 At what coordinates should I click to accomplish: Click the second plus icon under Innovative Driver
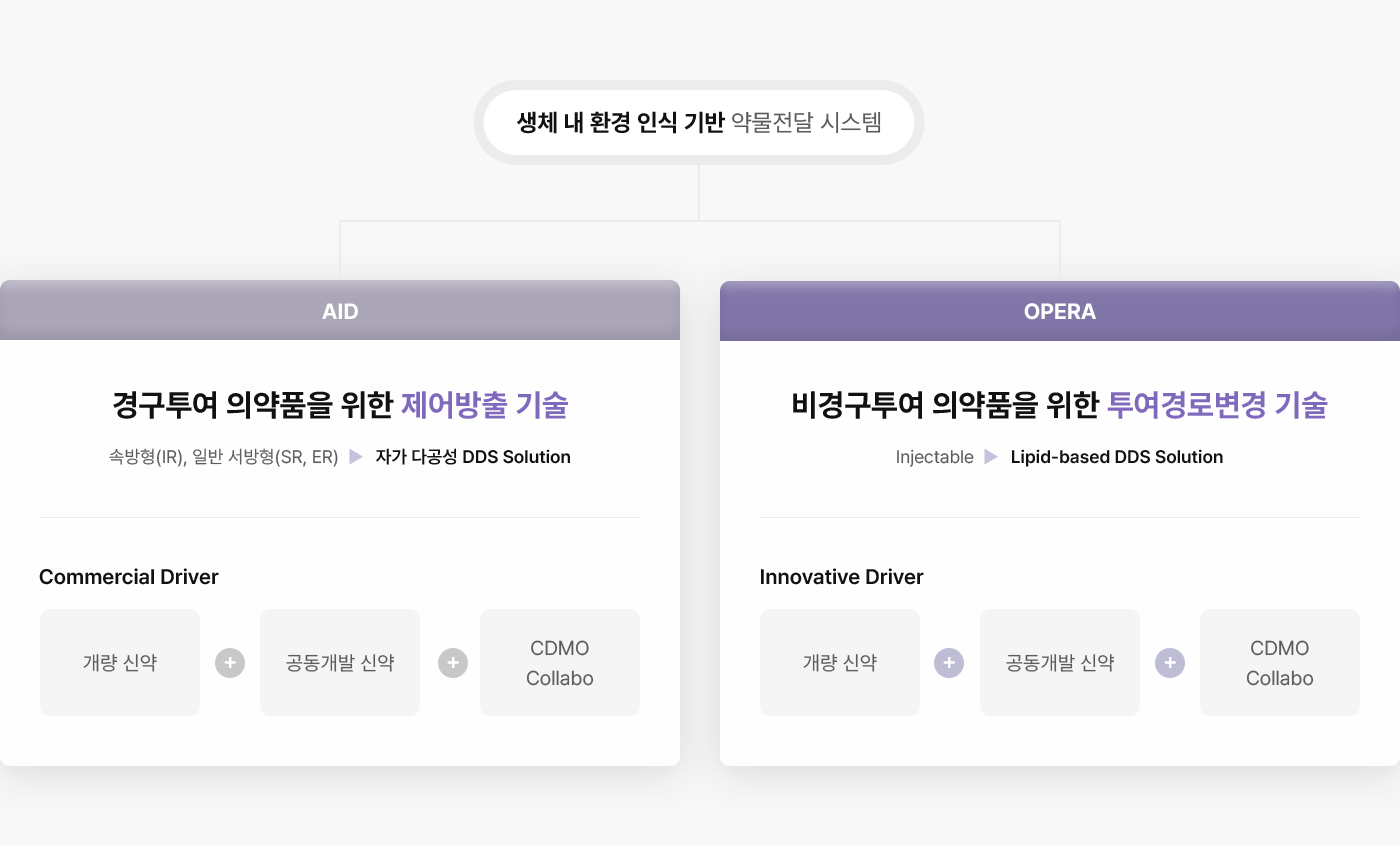[x=1170, y=663]
